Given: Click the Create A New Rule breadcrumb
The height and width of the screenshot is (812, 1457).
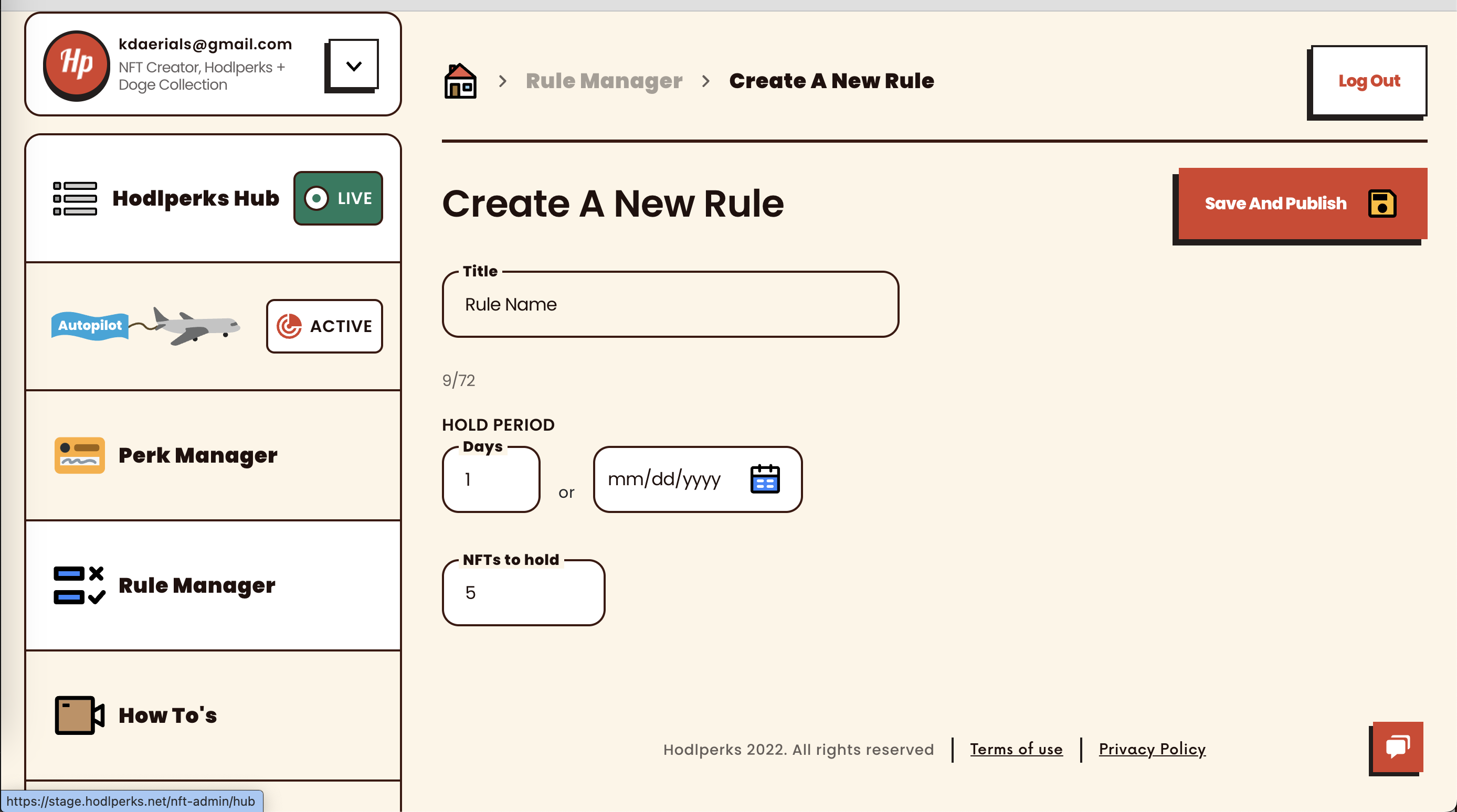Looking at the screenshot, I should click(831, 81).
